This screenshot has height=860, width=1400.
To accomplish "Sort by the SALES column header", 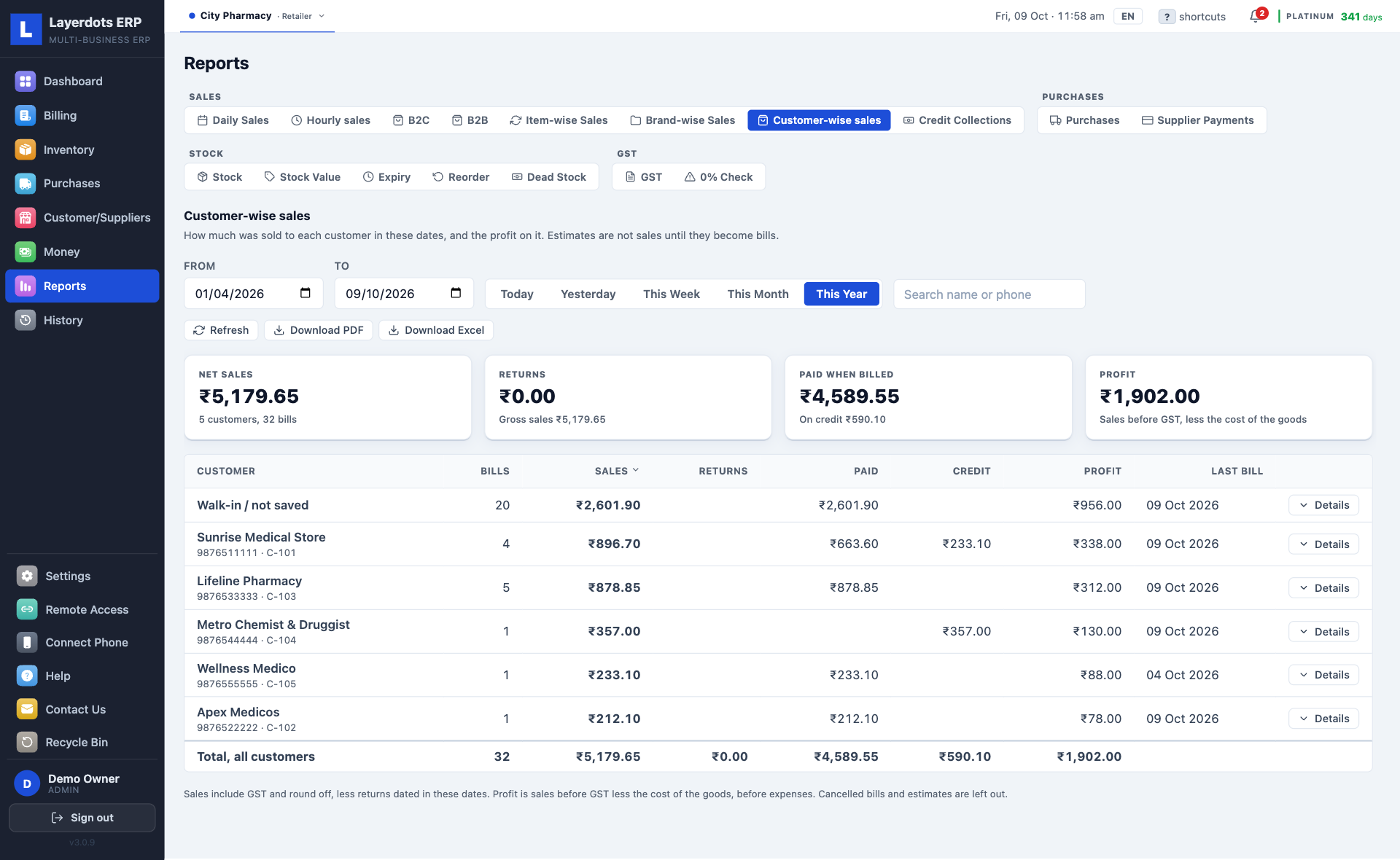I will [x=617, y=471].
